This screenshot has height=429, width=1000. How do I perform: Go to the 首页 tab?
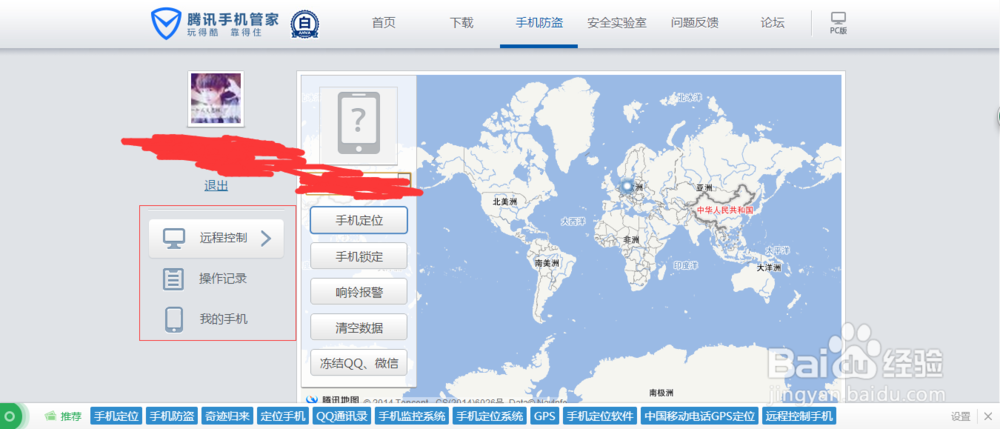point(384,24)
